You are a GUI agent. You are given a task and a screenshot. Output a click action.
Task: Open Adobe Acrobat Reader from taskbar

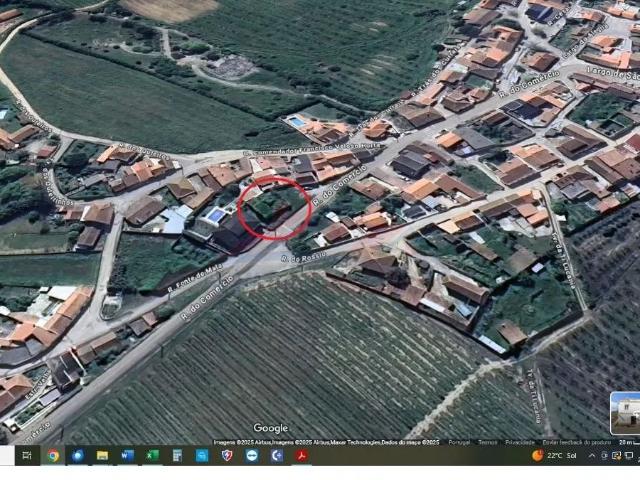(301, 456)
